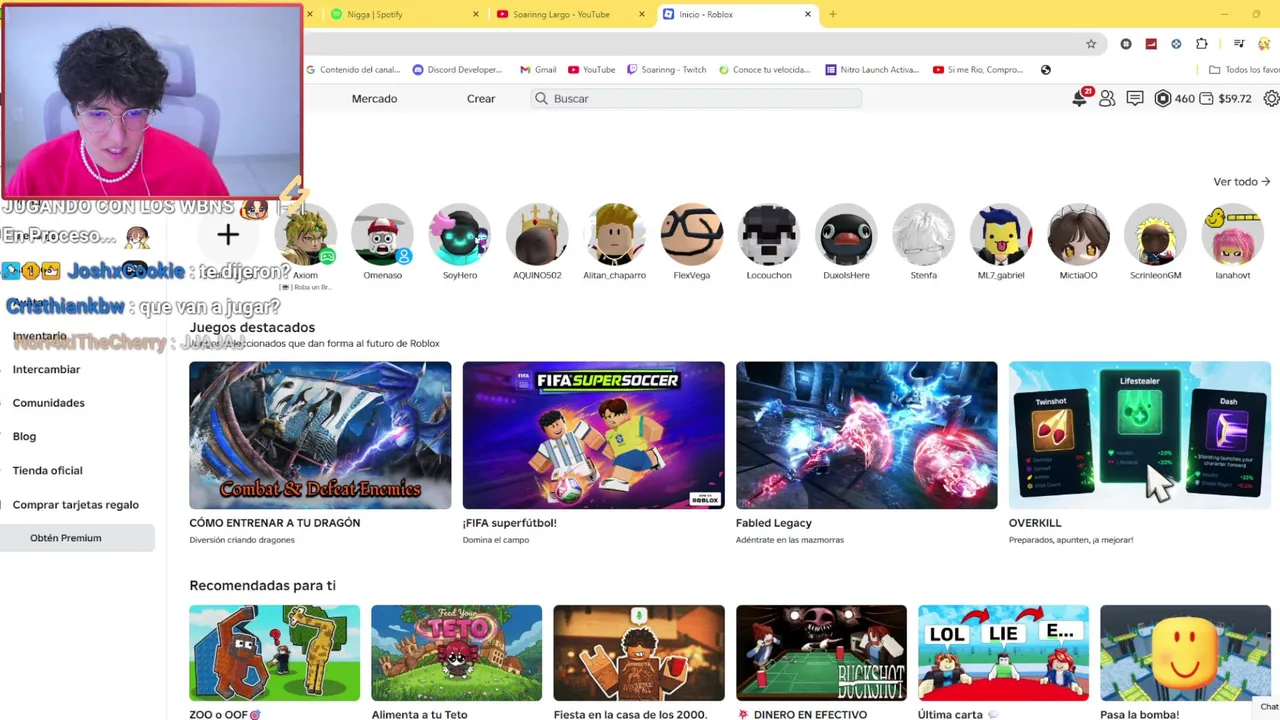Click the browser media control icon
Image resolution: width=1280 pixels, height=720 pixels.
1239,44
